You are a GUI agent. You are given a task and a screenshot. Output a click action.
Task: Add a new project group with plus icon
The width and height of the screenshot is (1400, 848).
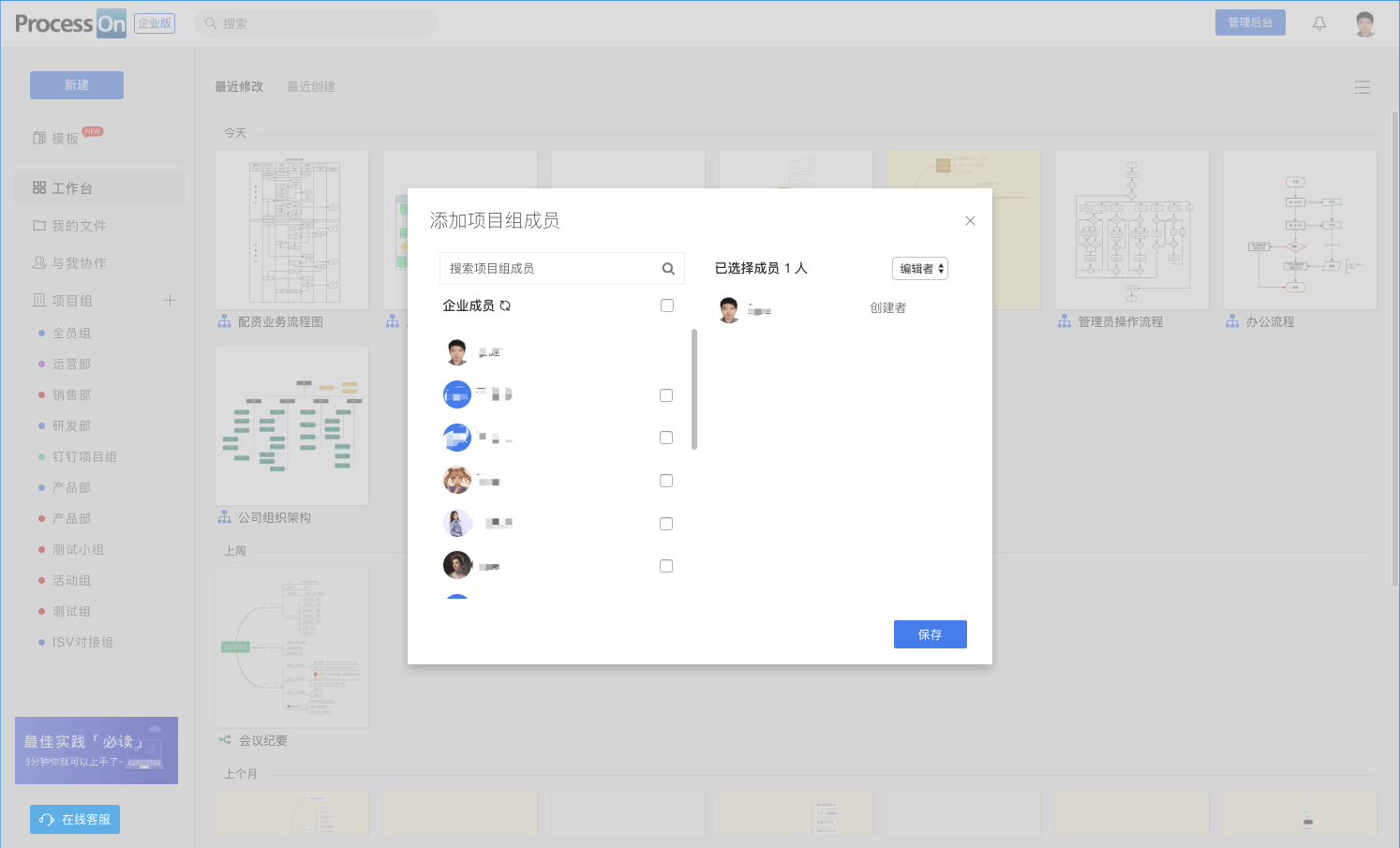(x=170, y=301)
